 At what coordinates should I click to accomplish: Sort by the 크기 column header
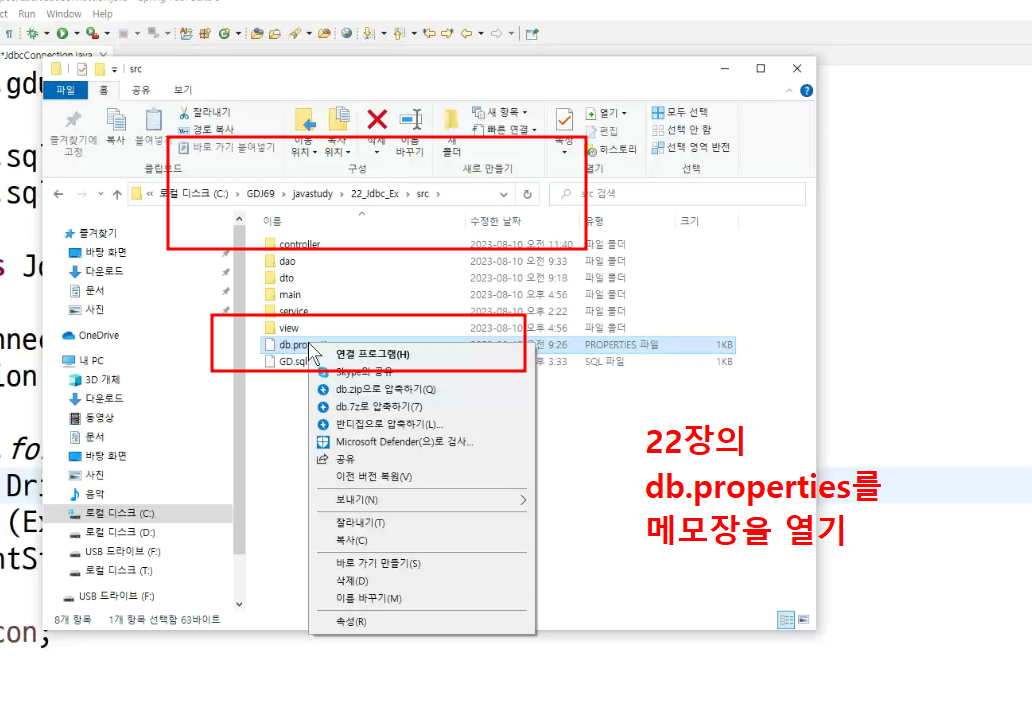pyautogui.click(x=690, y=221)
